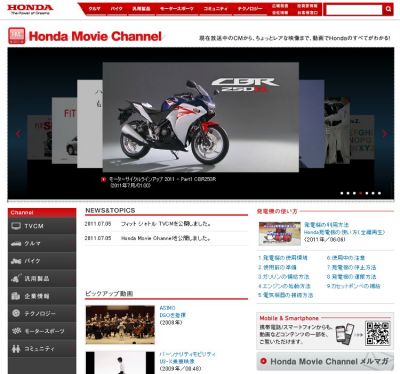
Task: Select the FIT slide in carousel
Action: click(65, 130)
